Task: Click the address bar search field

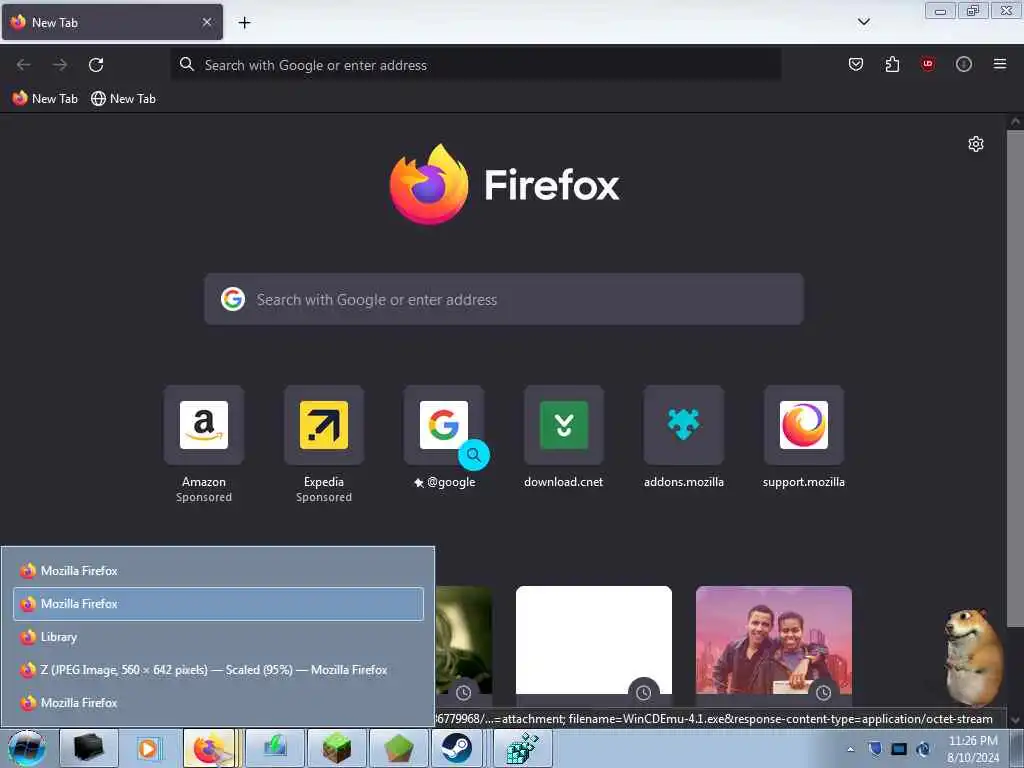Action: tap(475, 65)
